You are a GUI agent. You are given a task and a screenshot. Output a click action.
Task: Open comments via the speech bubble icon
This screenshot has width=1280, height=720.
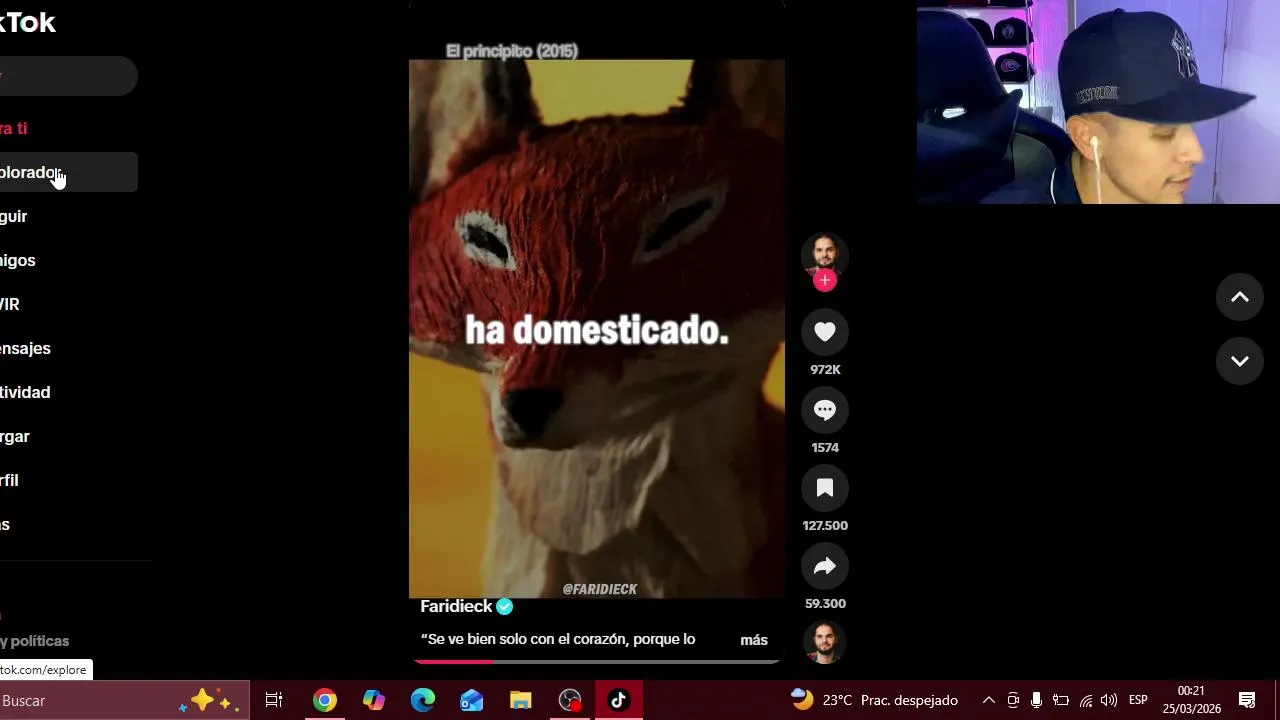tap(825, 410)
